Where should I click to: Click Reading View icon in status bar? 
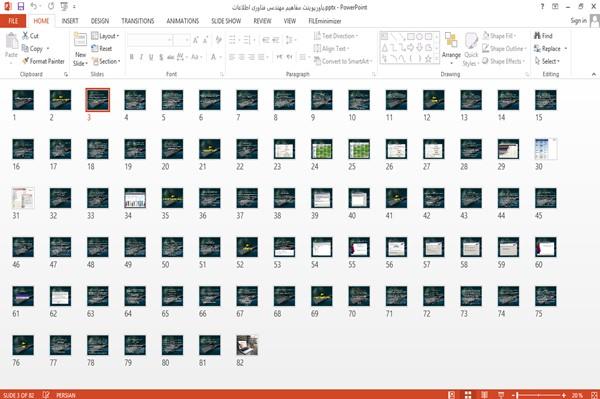coord(484,395)
